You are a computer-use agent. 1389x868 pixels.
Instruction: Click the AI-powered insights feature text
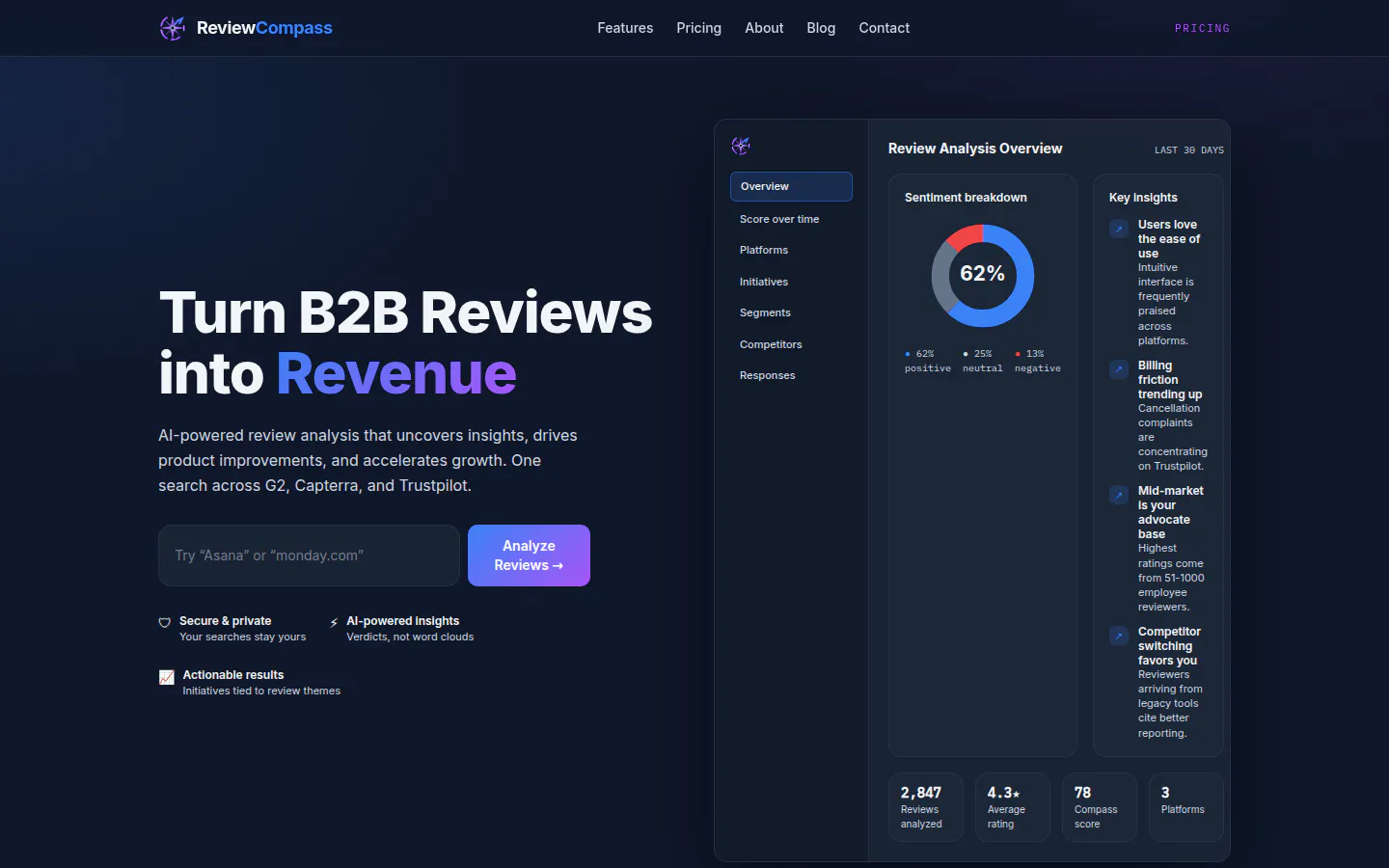(410, 629)
